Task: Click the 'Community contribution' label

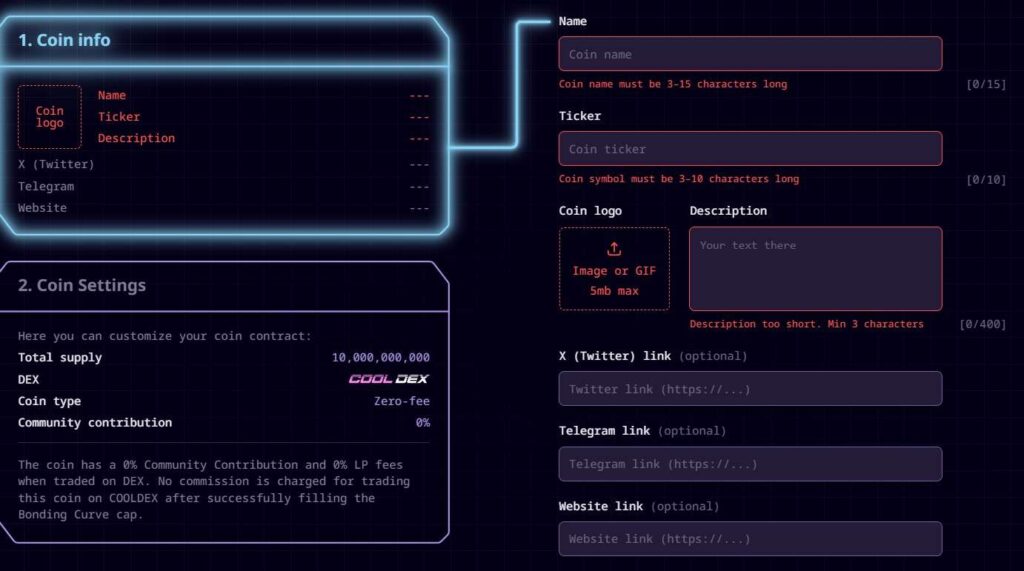Action: (95, 423)
